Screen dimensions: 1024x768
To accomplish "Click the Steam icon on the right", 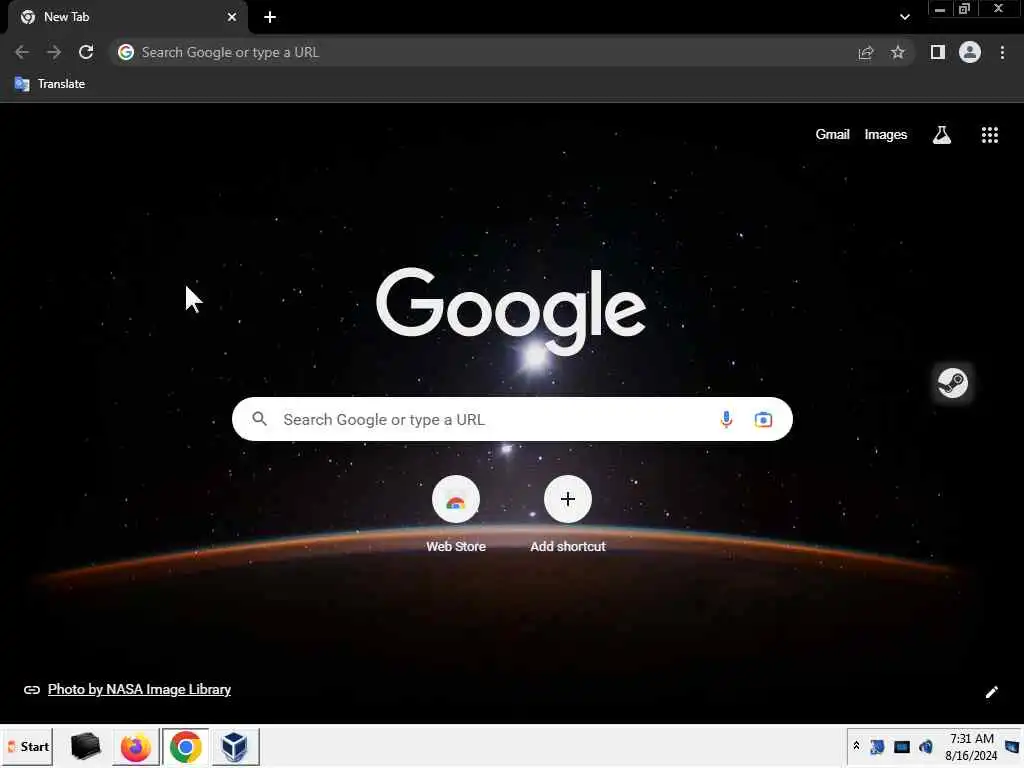I will 953,383.
